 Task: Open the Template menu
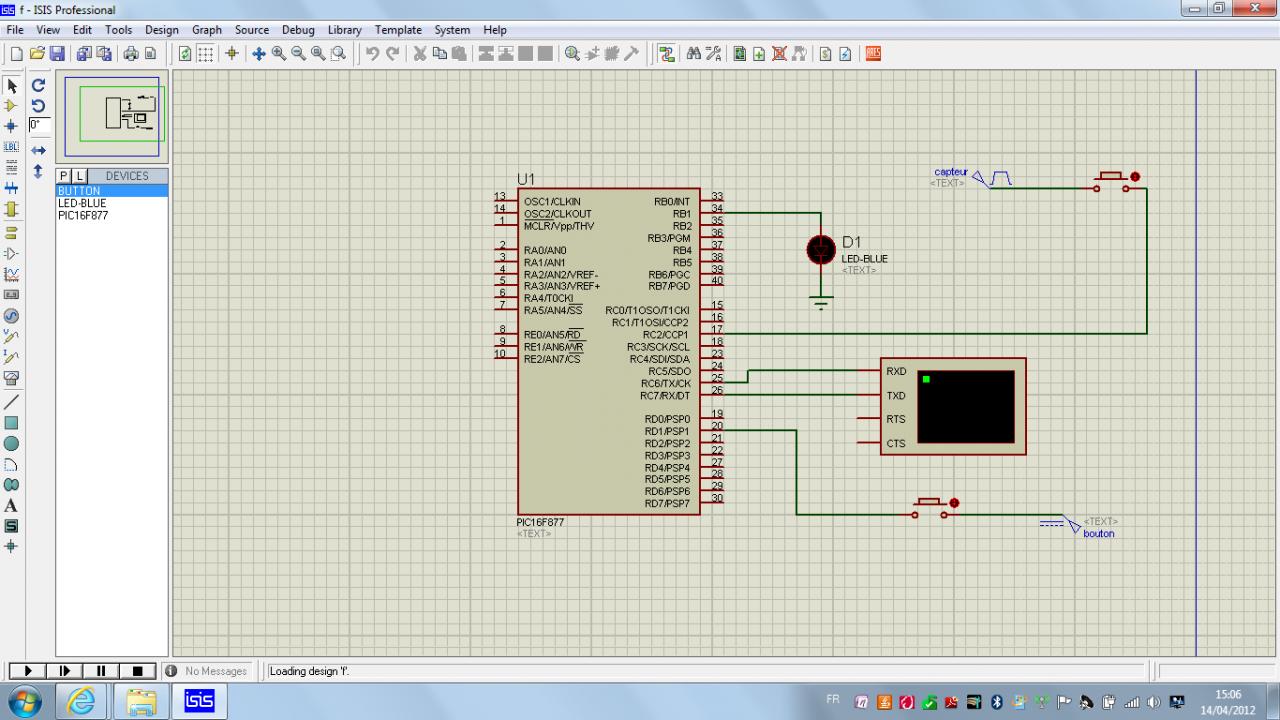click(x=398, y=30)
